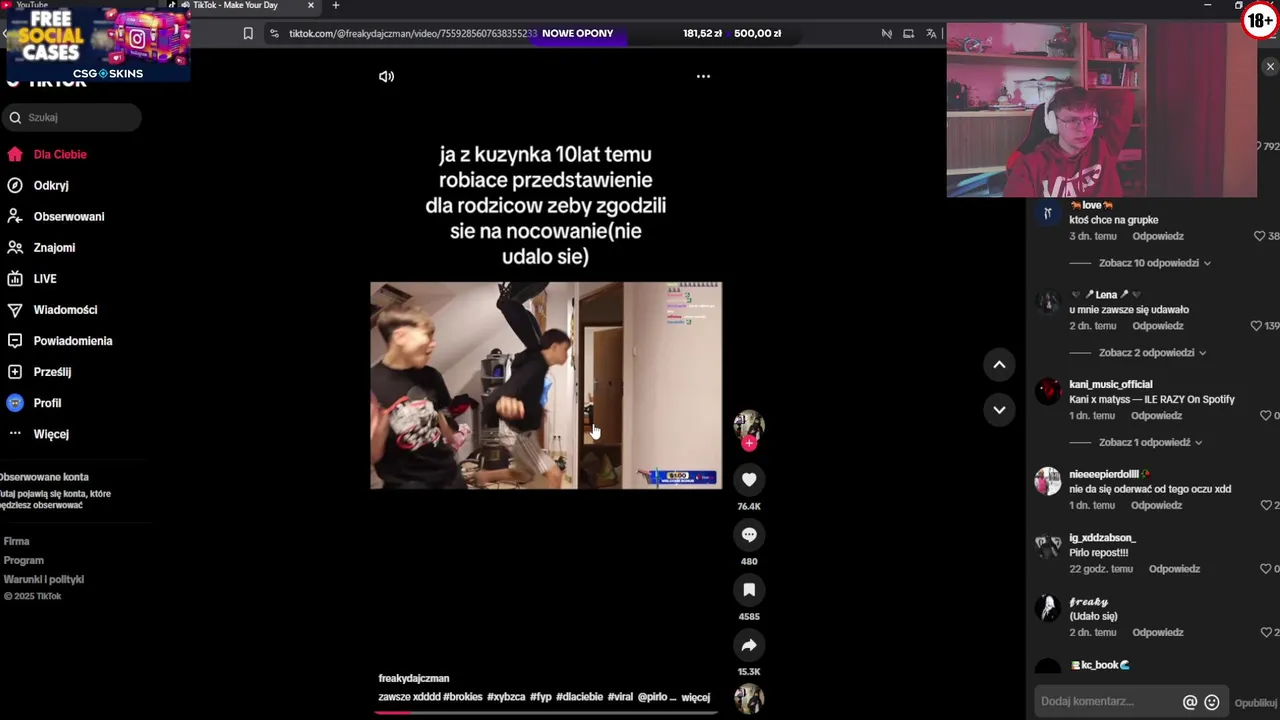Viewport: 1280px width, 720px height.
Task: Insert mention with @ icon
Action: point(1190,702)
